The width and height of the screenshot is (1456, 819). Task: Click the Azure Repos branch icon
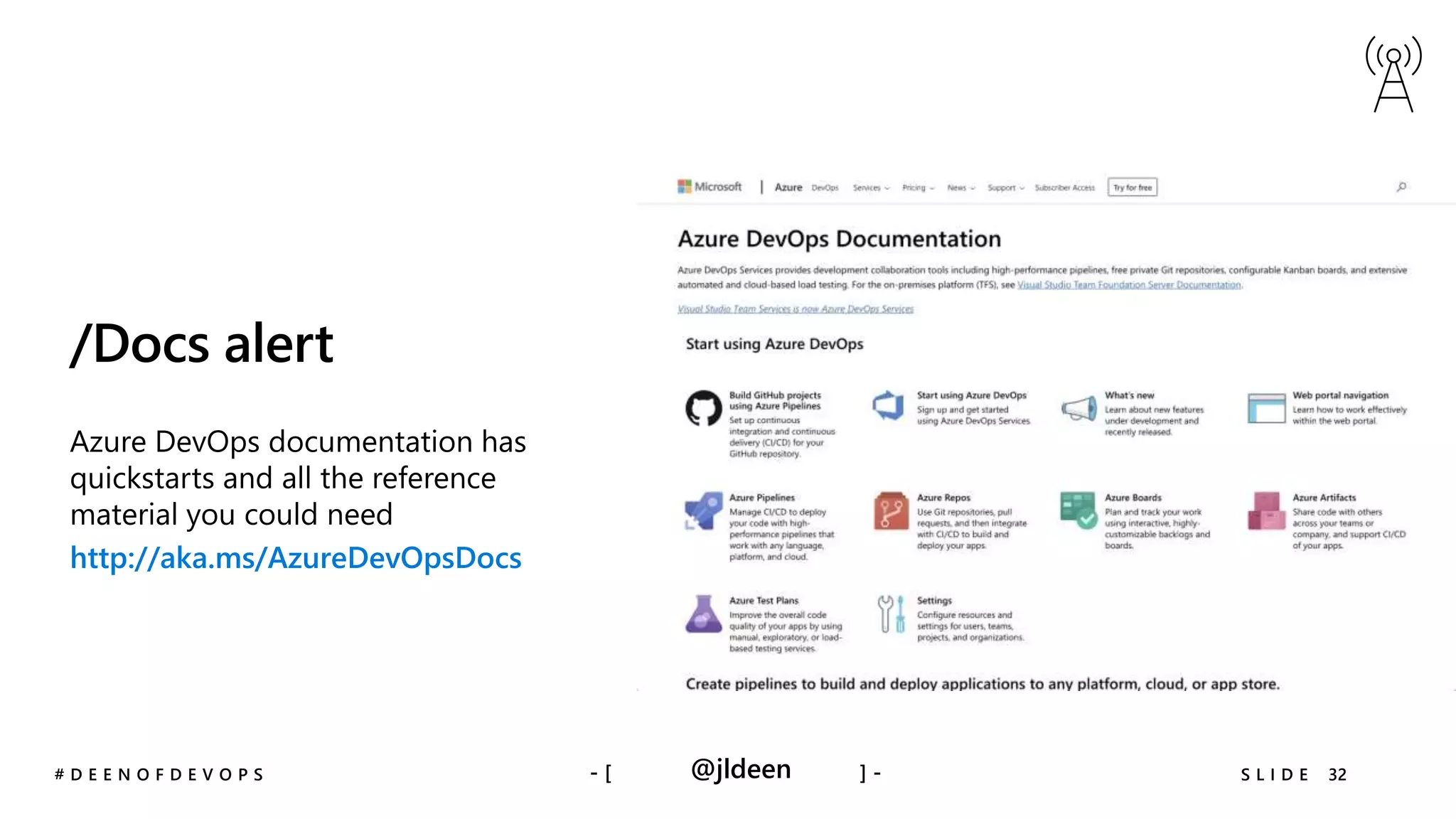[891, 510]
